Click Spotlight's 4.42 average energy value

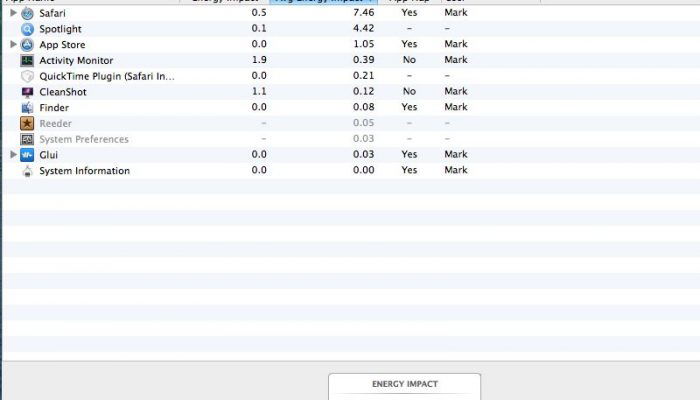click(x=363, y=28)
